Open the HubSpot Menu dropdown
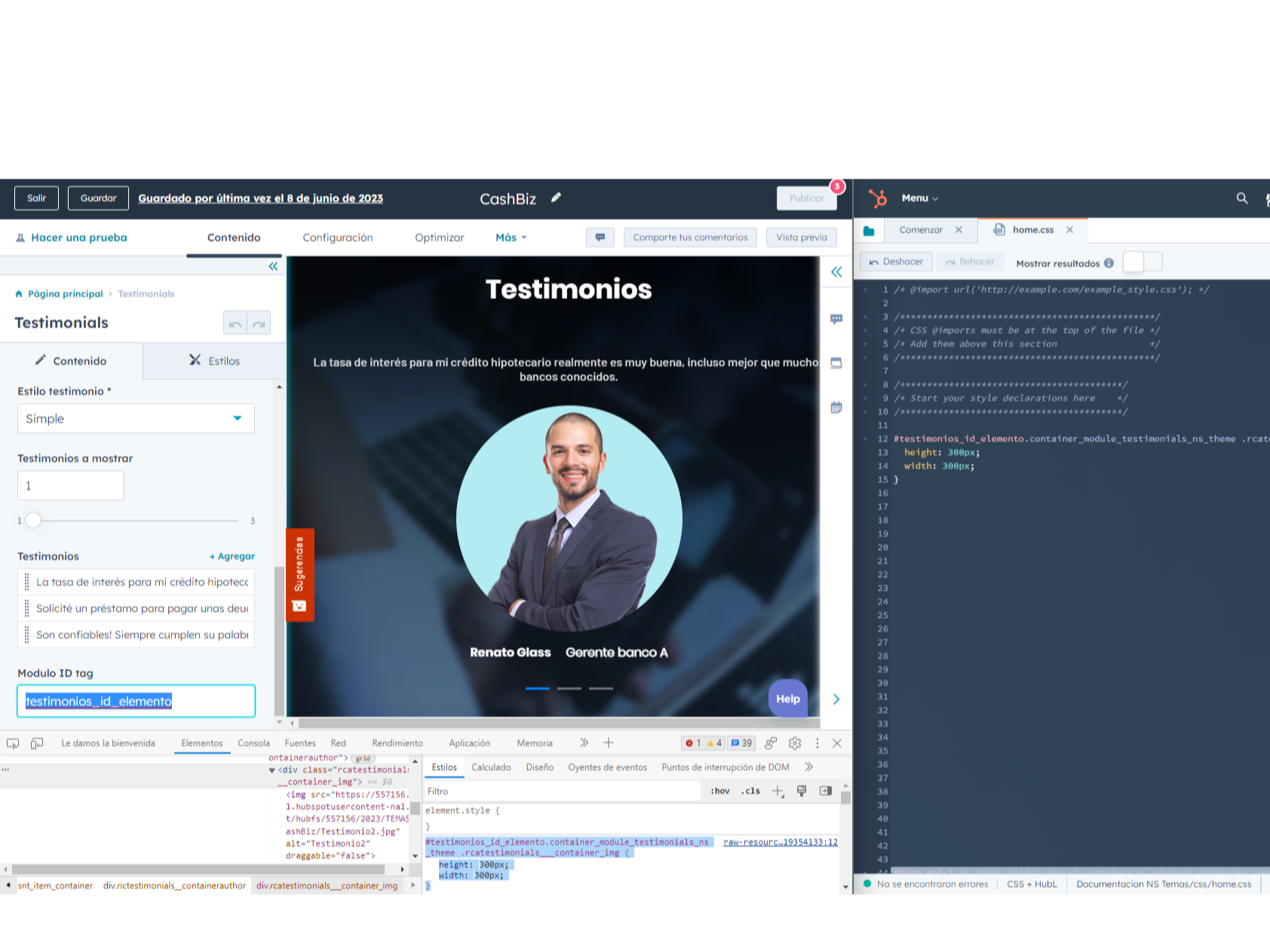 point(919,198)
